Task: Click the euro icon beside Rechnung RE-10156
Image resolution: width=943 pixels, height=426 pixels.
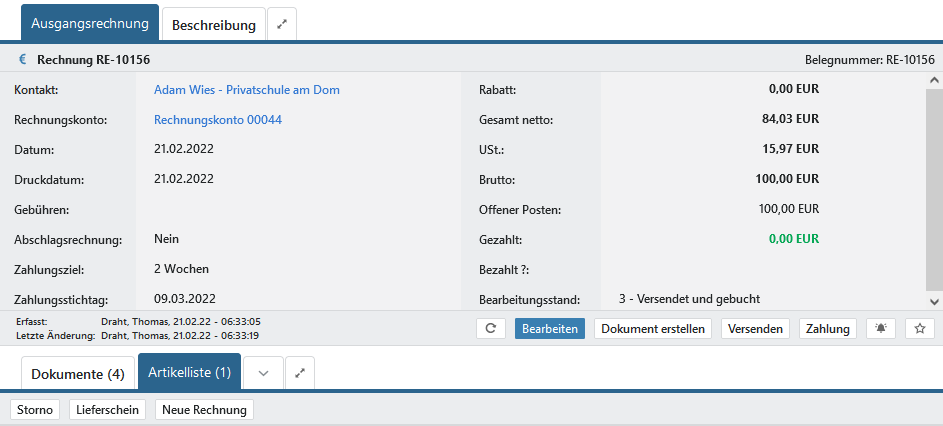Action: [23, 60]
